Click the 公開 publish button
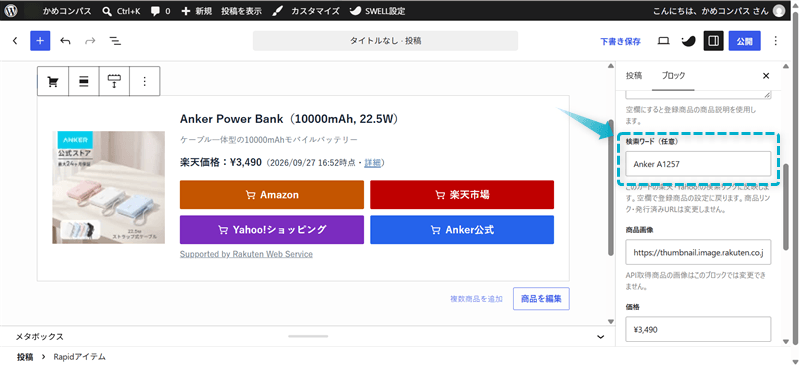This screenshot has width=800, height=366. pyautogui.click(x=744, y=41)
